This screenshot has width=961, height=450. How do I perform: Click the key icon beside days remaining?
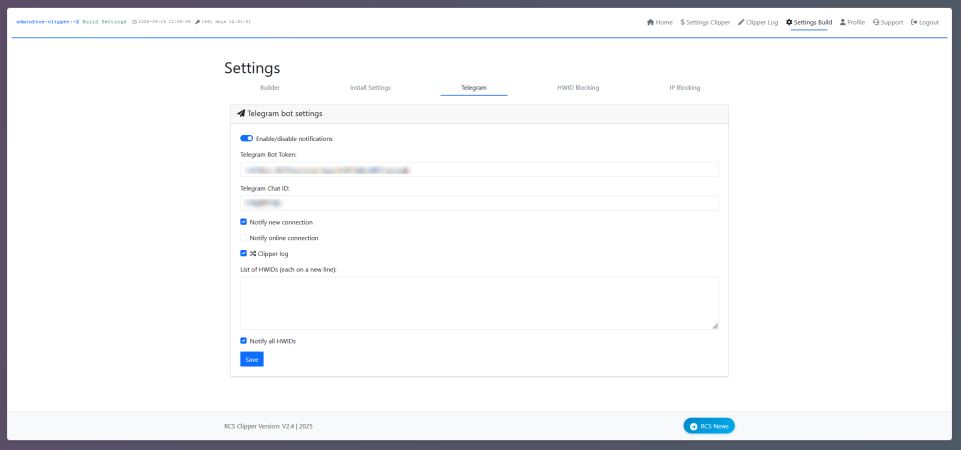click(x=197, y=21)
